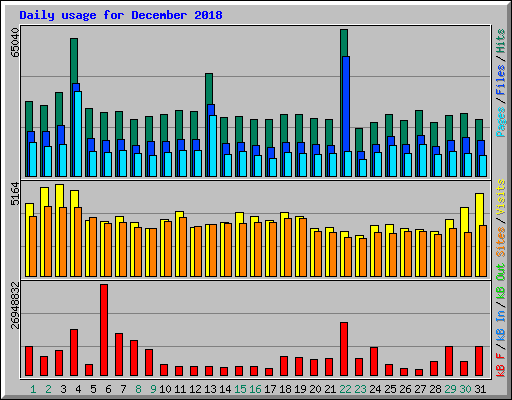Select day label 24 on the axis

coord(375,389)
